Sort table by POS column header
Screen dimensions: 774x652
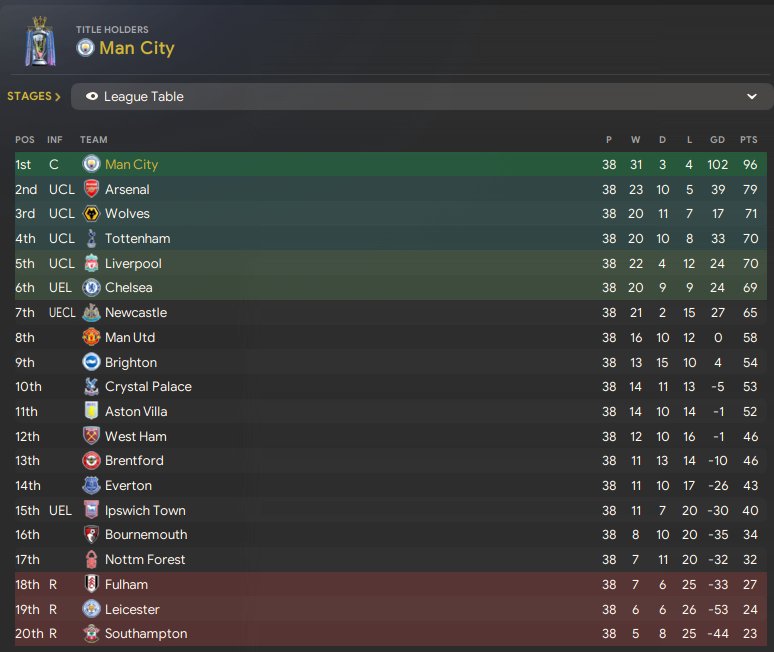click(25, 140)
